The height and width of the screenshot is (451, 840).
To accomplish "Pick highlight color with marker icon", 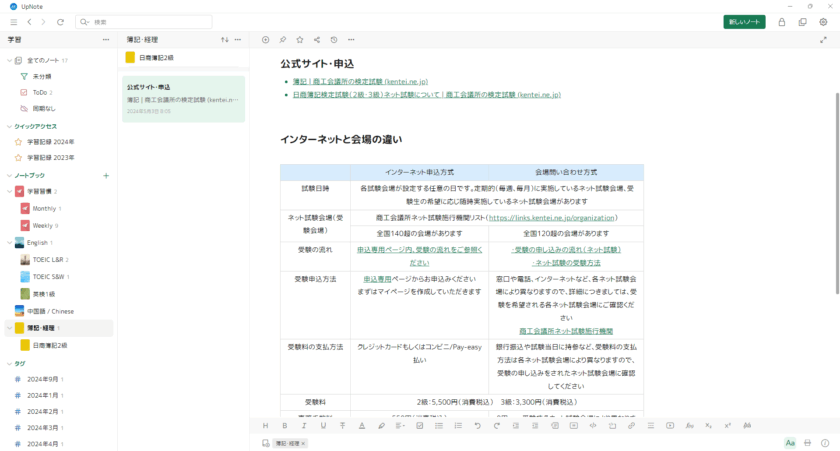I will (x=381, y=426).
